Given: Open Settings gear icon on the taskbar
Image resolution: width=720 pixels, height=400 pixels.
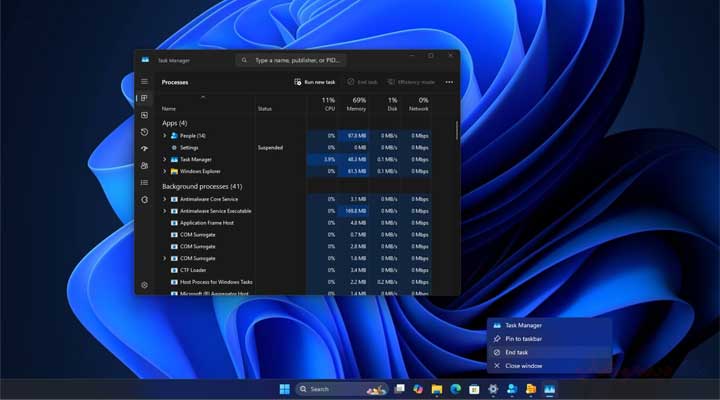Looking at the screenshot, I should (x=493, y=389).
